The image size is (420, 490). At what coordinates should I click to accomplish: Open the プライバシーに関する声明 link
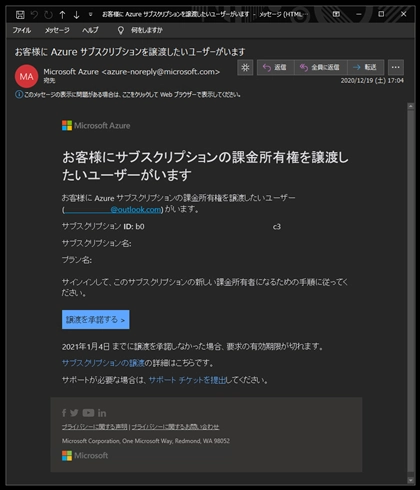click(x=94, y=427)
